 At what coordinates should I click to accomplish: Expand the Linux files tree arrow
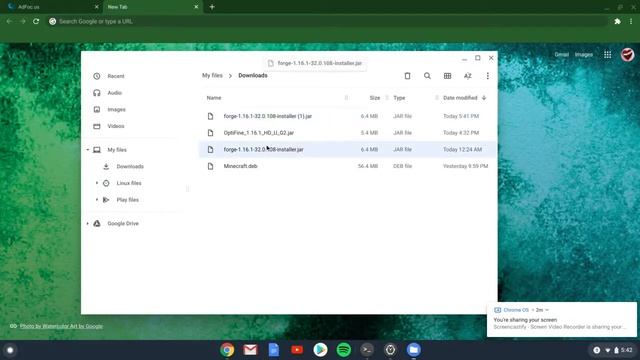pyautogui.click(x=97, y=183)
